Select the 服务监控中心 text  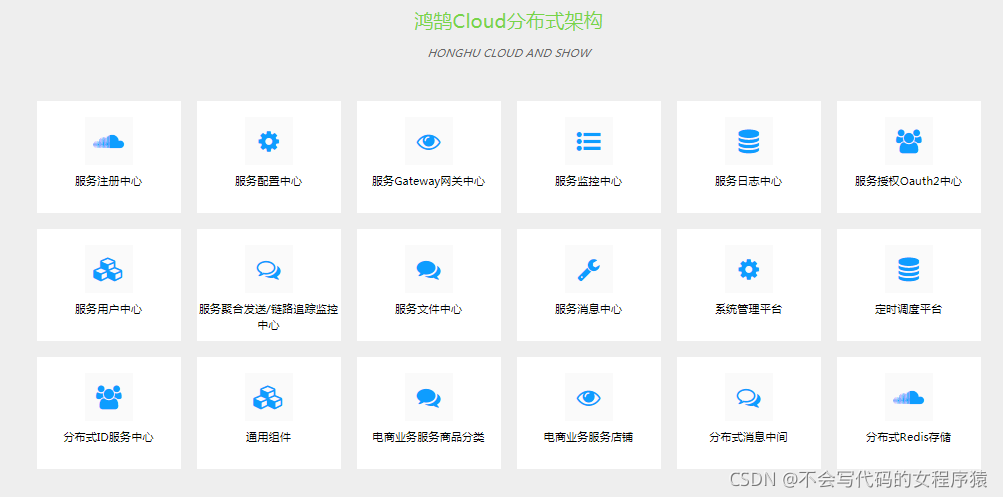(588, 181)
